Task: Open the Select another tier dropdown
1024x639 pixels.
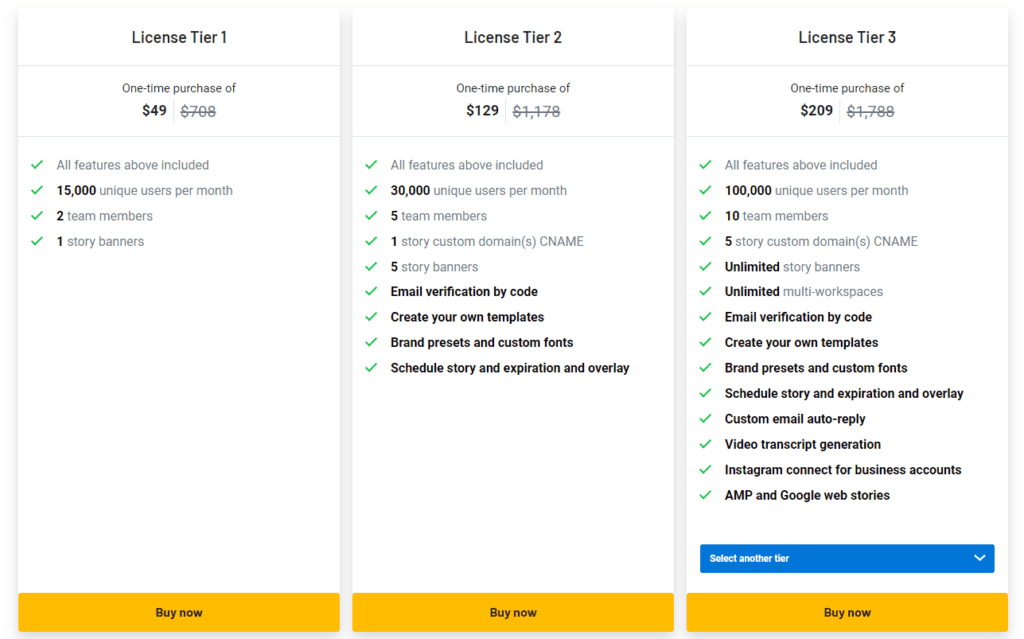Action: 846,558
